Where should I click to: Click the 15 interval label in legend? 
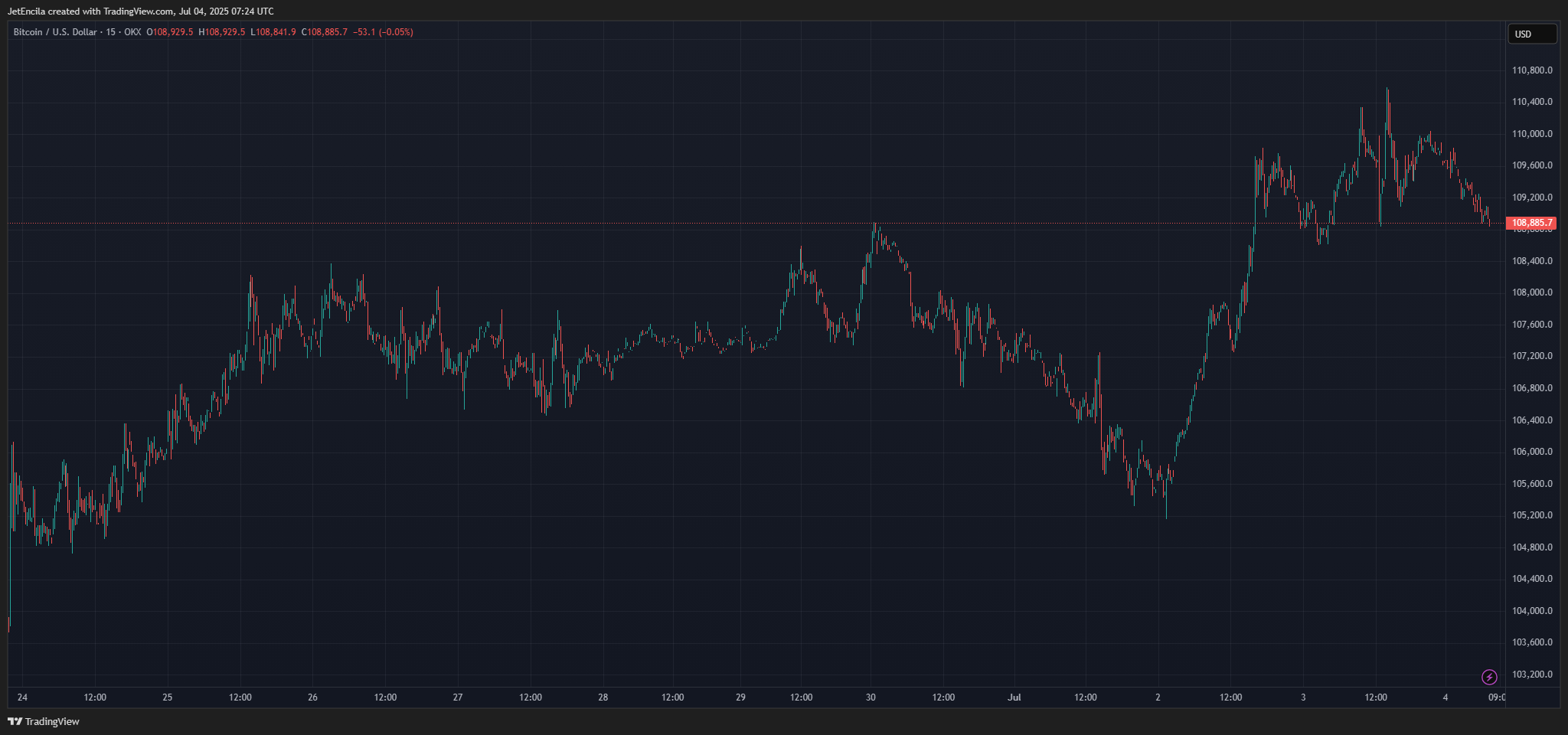point(111,32)
